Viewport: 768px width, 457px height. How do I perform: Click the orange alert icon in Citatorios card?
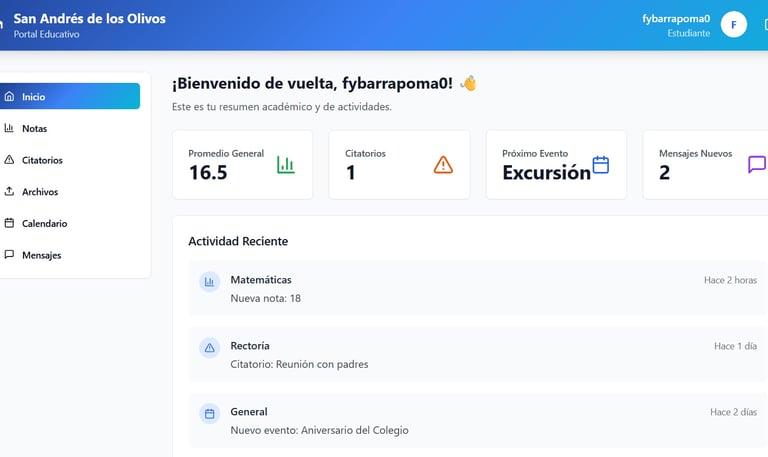(443, 165)
